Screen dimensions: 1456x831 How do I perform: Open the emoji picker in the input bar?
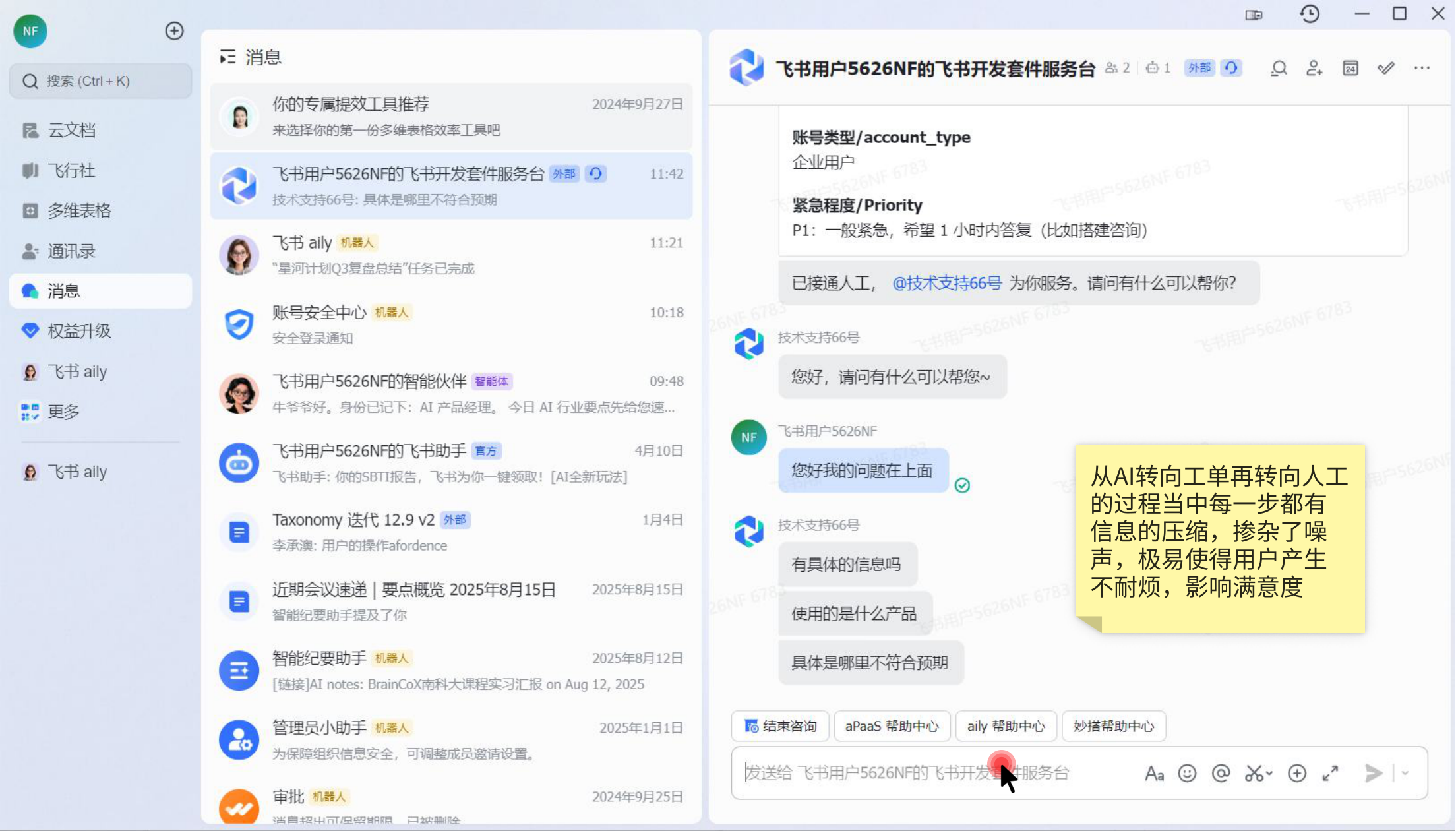1187,773
